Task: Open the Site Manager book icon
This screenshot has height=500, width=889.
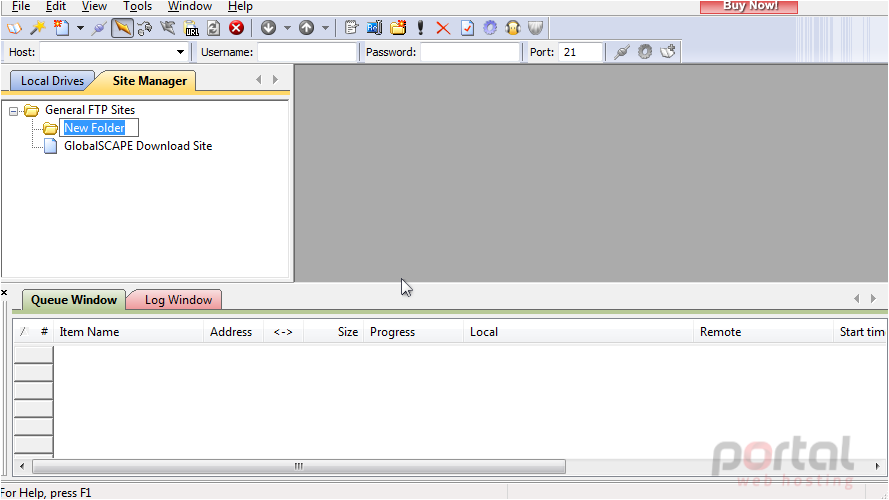Action: click(x=14, y=28)
